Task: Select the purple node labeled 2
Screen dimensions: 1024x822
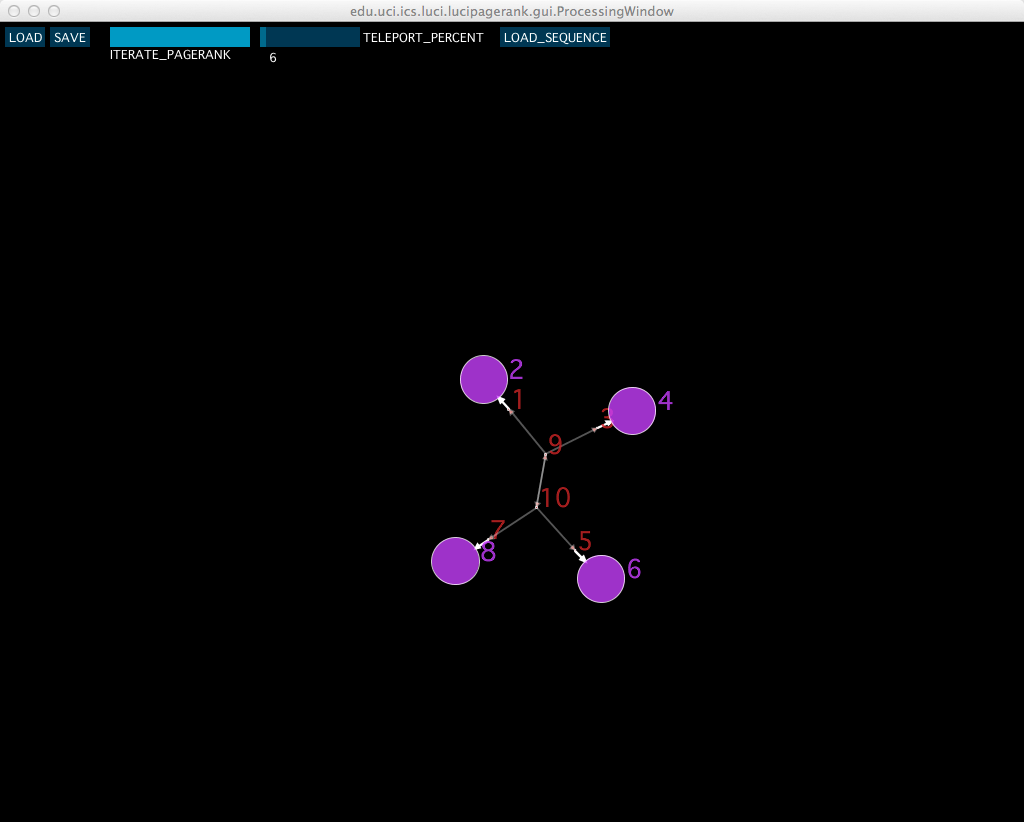Action: coord(484,379)
